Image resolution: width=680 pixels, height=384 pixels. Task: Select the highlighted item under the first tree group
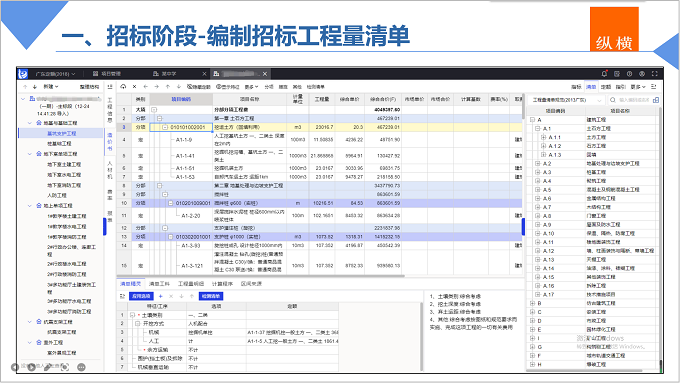[62, 133]
